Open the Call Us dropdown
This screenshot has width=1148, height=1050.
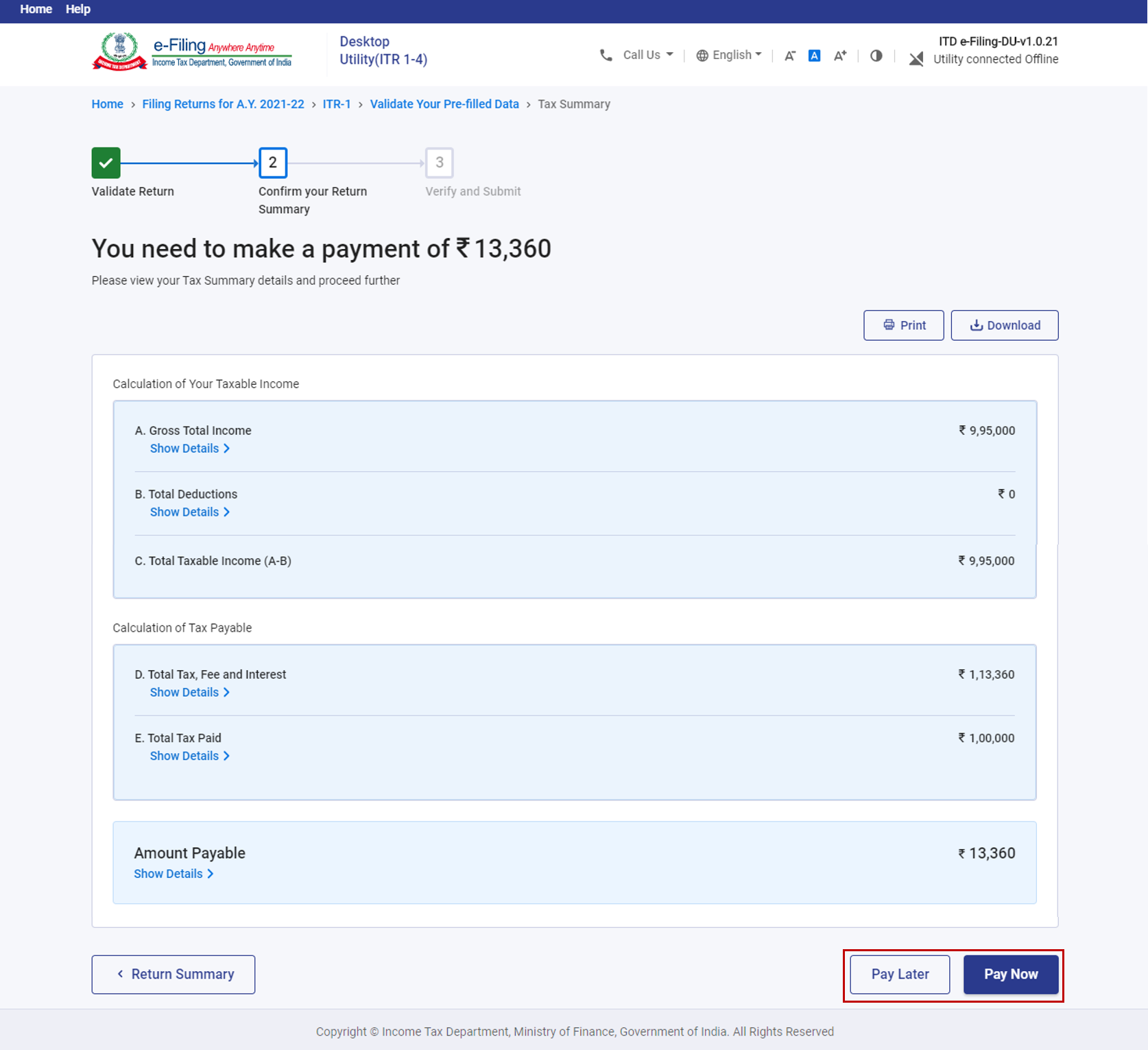(x=637, y=55)
